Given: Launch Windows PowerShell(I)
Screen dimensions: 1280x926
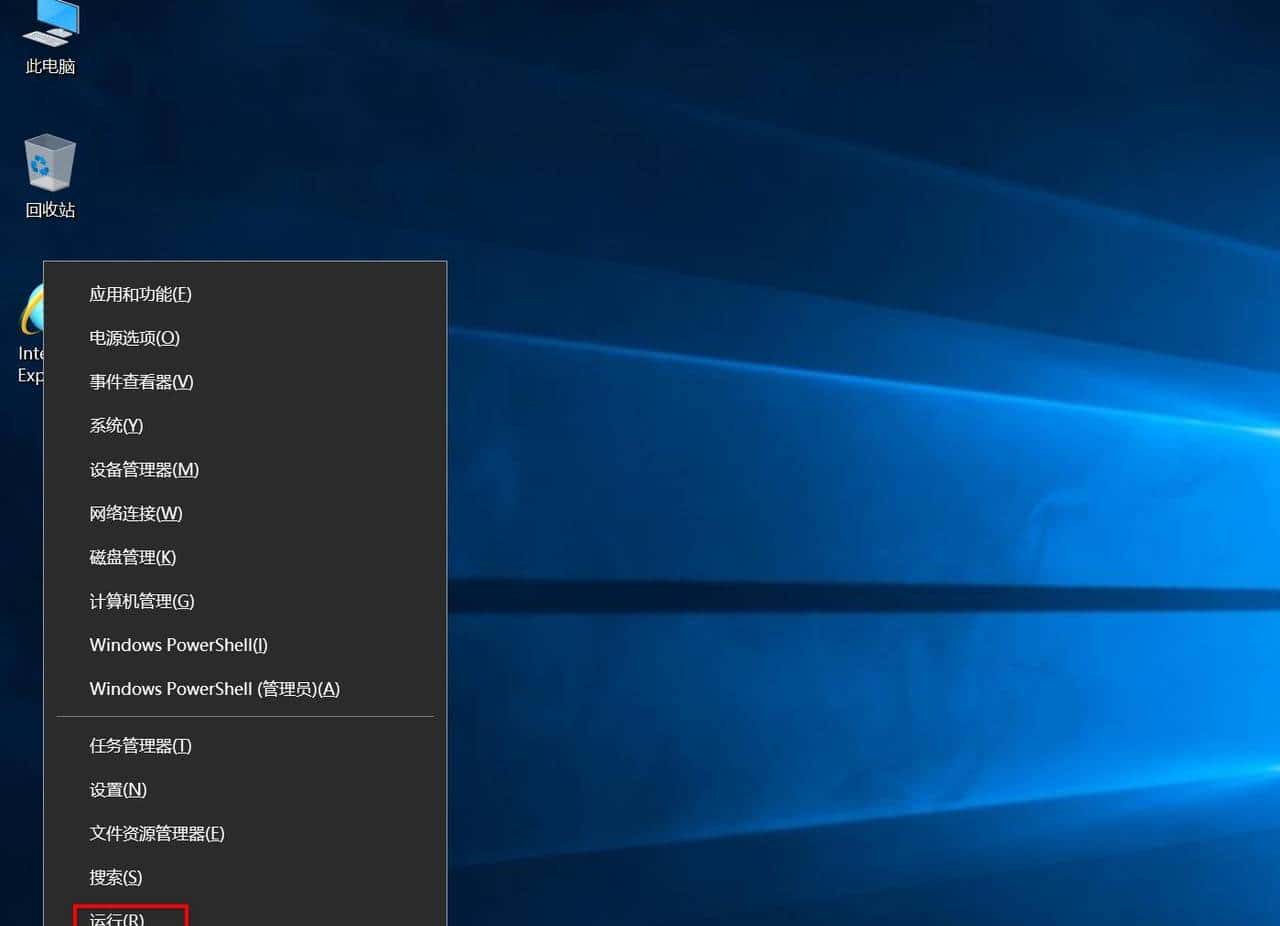Looking at the screenshot, I should [177, 645].
